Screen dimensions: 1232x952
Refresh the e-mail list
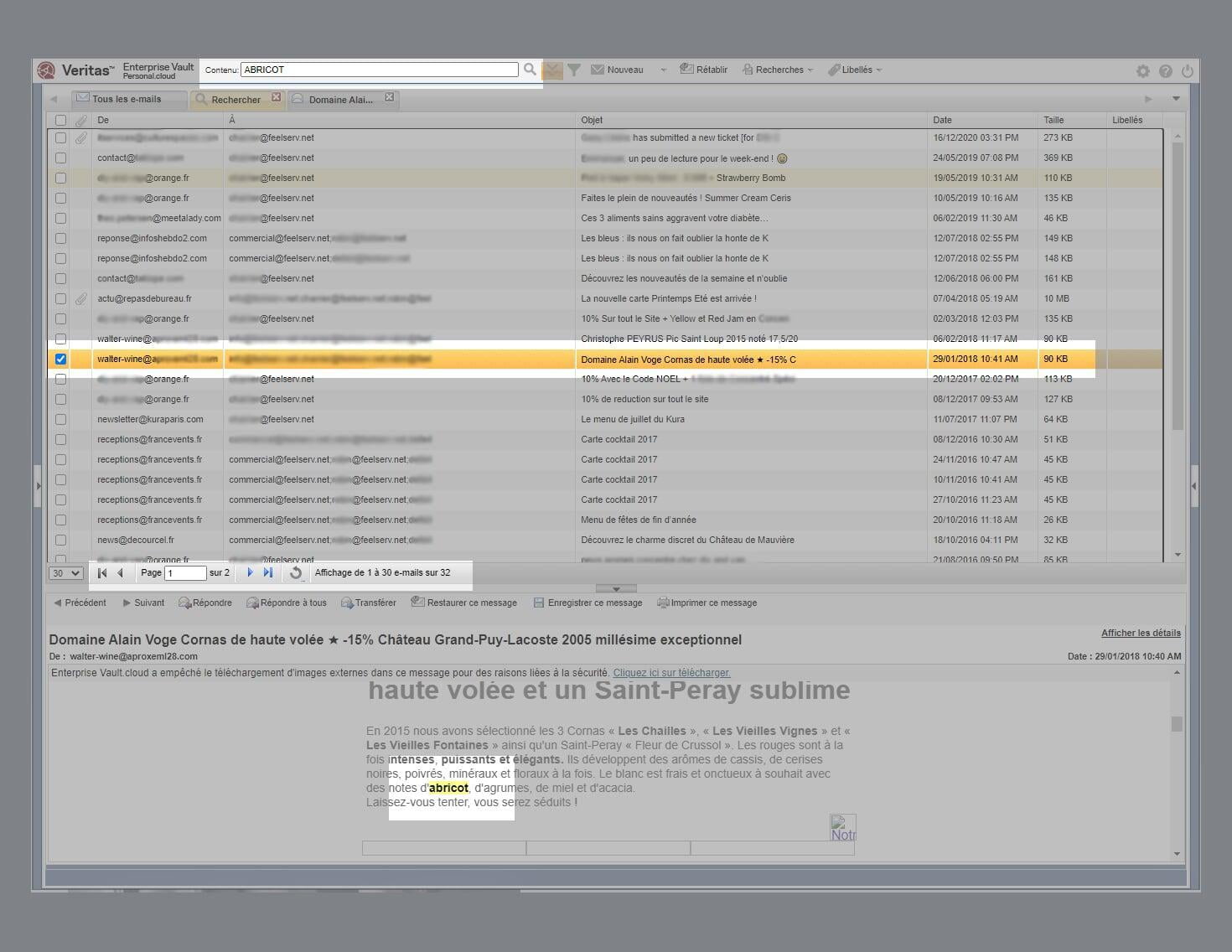pyautogui.click(x=296, y=573)
